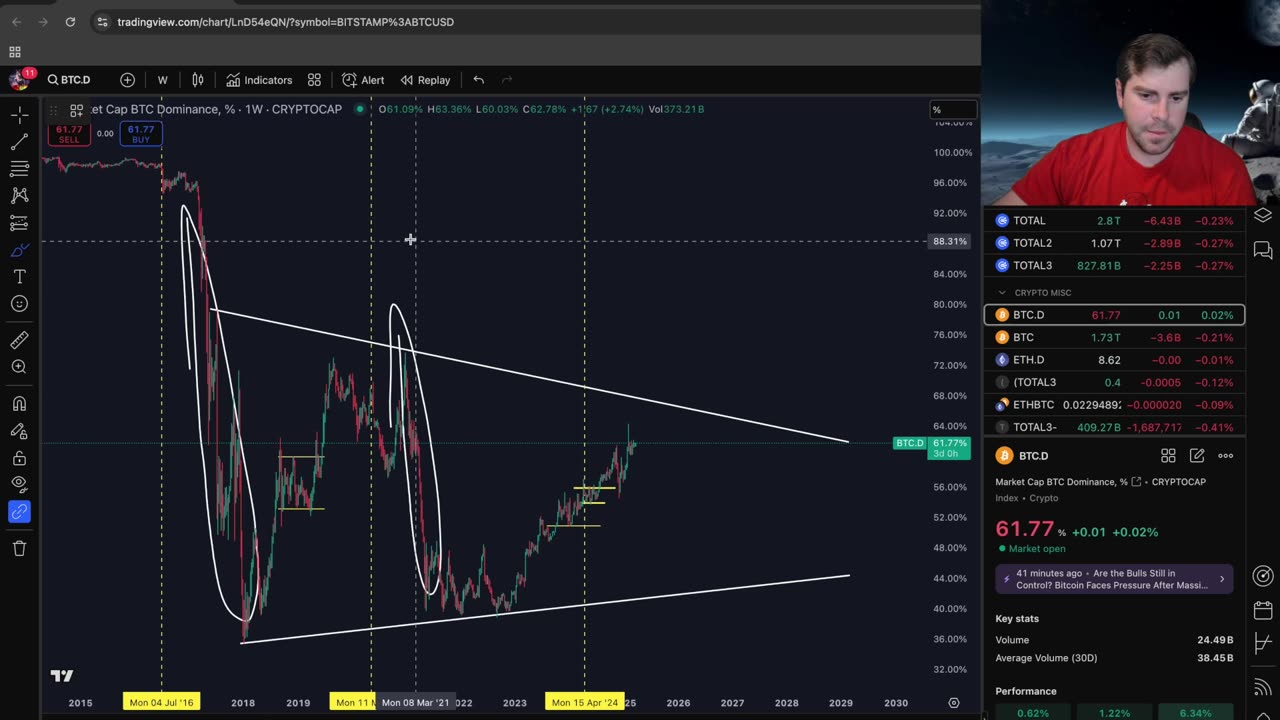This screenshot has width=1280, height=720.
Task: Select the text annotation tool
Action: [x=19, y=277]
